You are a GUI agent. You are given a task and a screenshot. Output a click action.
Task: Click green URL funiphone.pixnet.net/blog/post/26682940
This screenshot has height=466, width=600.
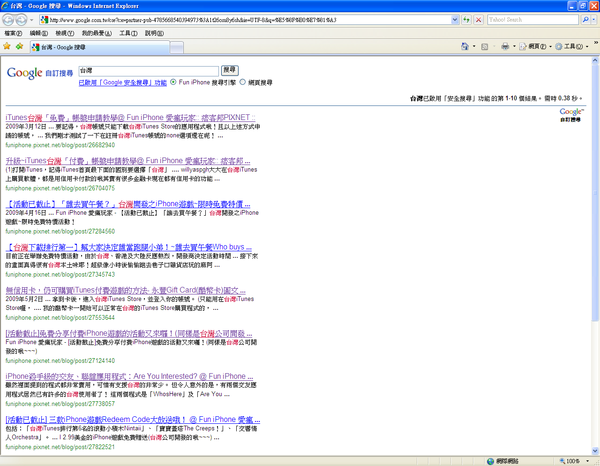60,145
